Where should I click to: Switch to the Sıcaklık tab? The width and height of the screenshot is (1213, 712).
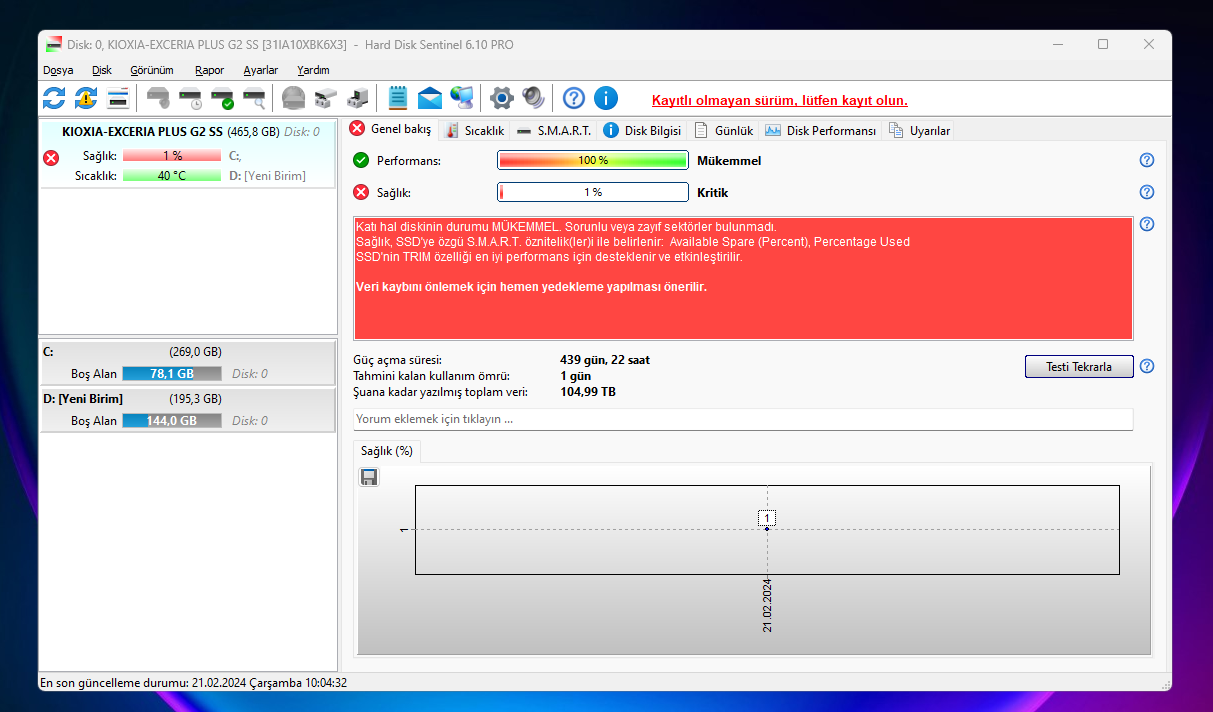(x=475, y=130)
